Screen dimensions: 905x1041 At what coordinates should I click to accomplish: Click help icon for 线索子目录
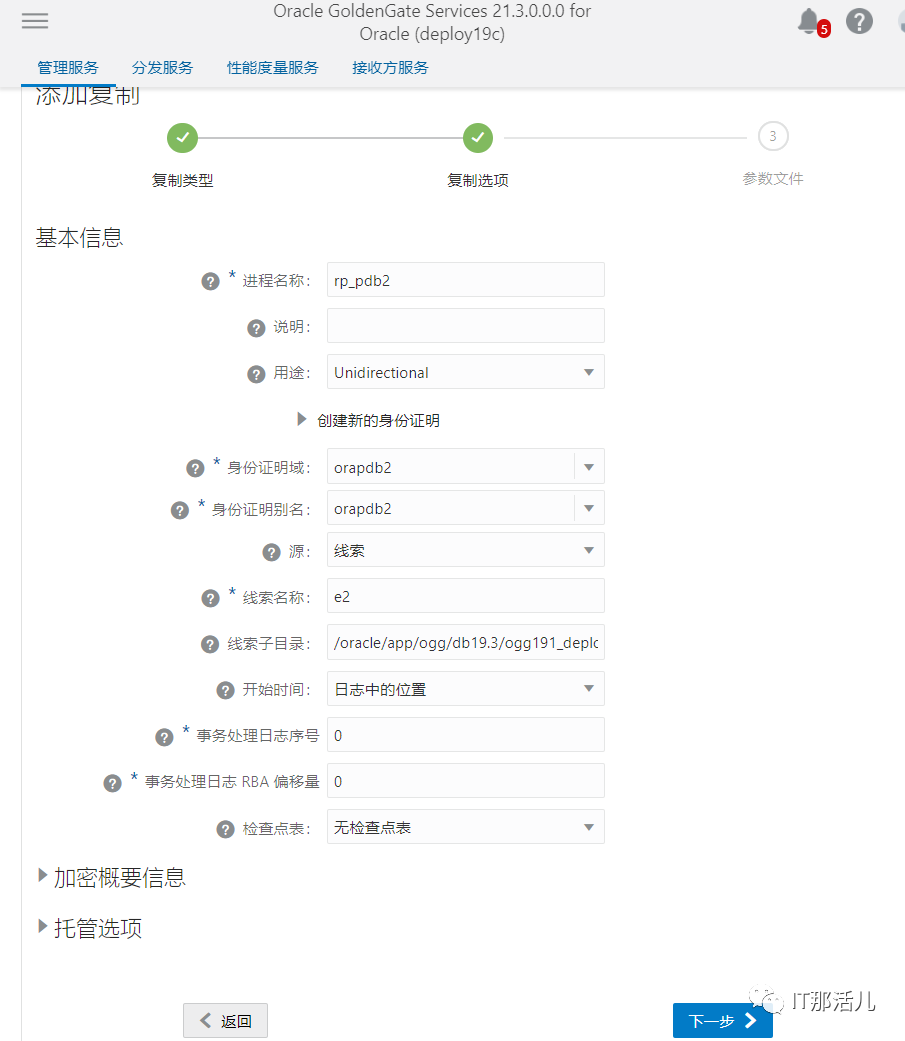(x=210, y=644)
